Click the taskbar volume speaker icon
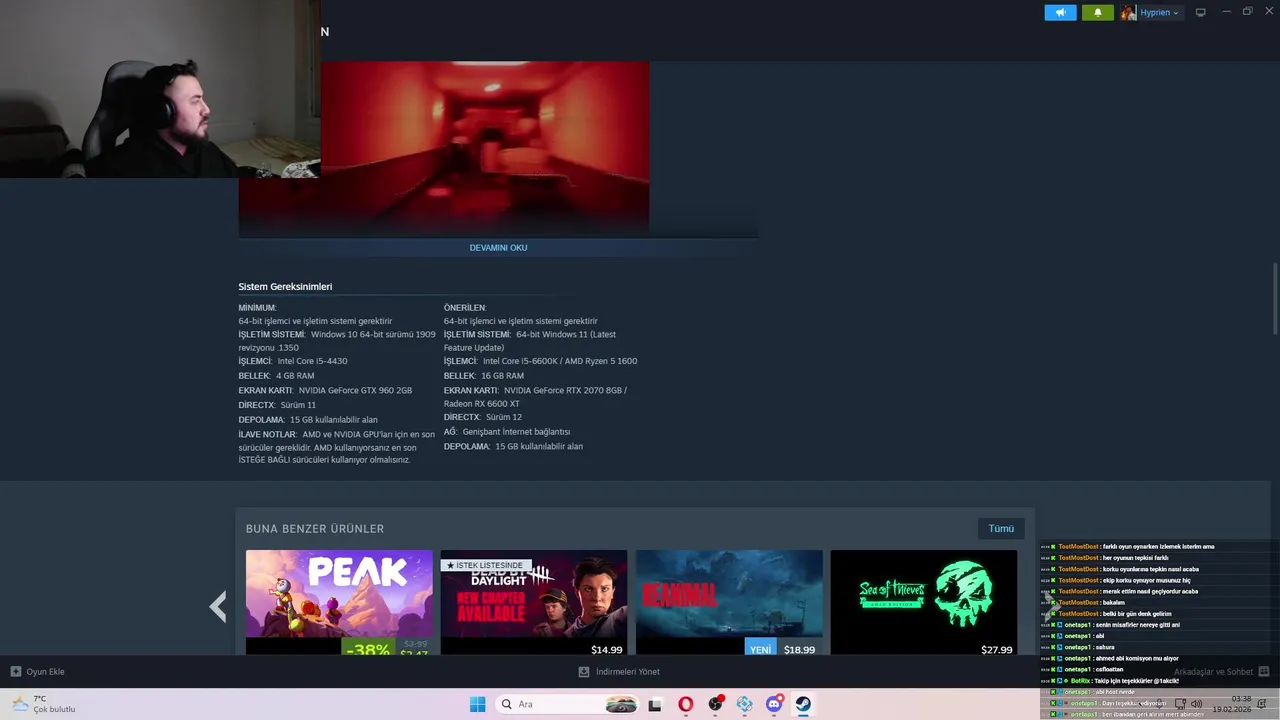 1197,704
